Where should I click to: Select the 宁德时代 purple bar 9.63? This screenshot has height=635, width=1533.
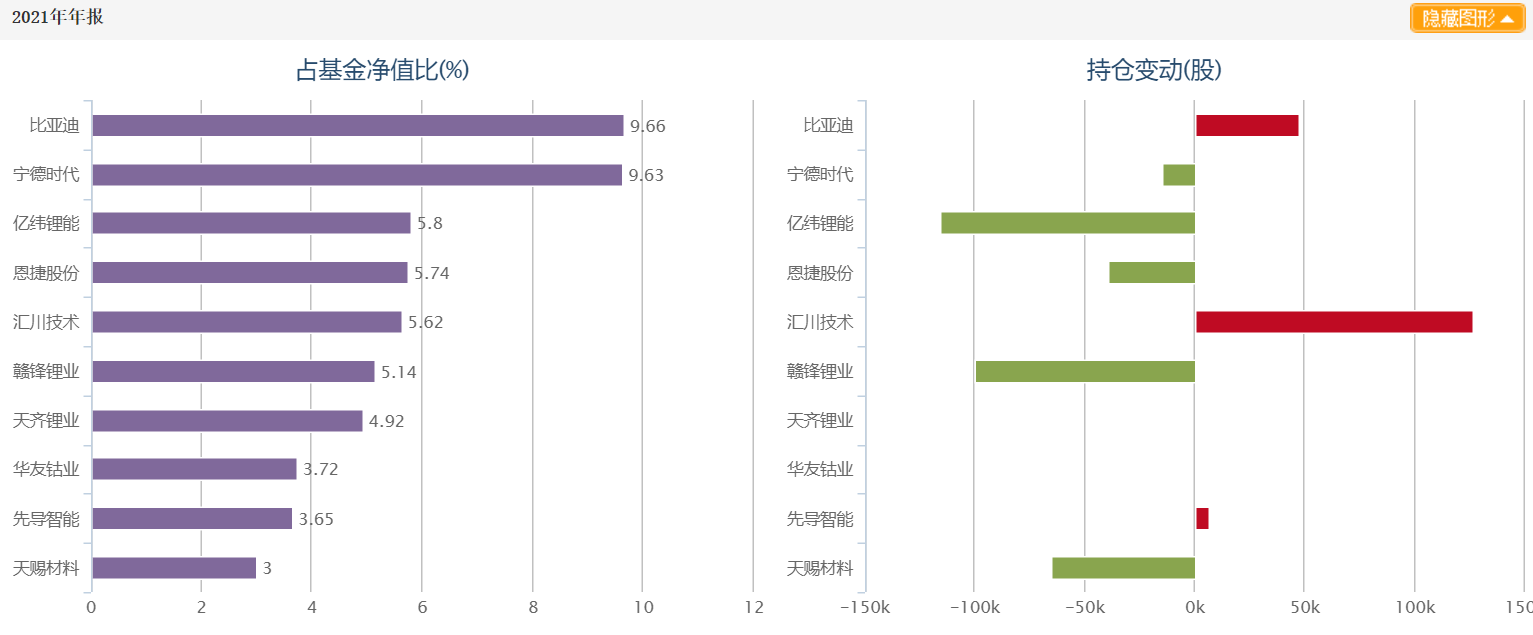(356, 175)
